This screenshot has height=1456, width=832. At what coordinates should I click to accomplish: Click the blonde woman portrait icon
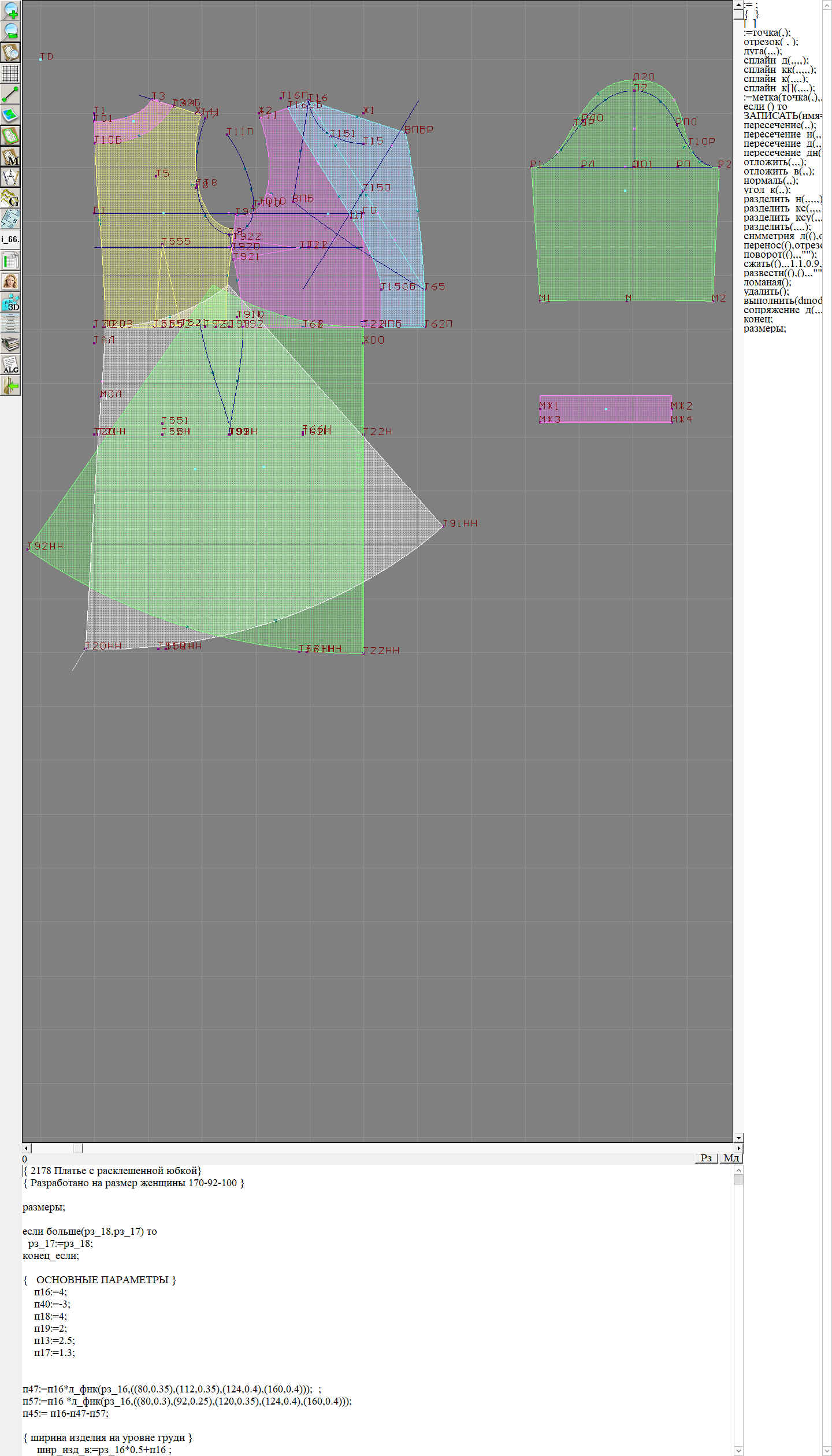click(x=10, y=281)
